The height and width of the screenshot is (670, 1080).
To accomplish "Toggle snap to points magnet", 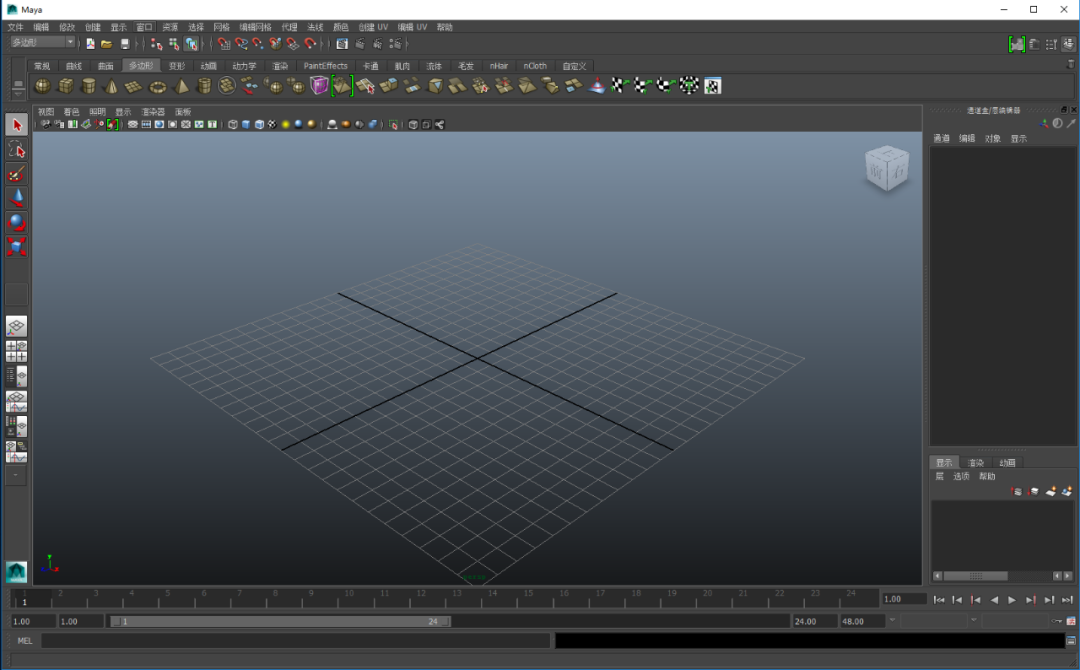I will click(258, 43).
